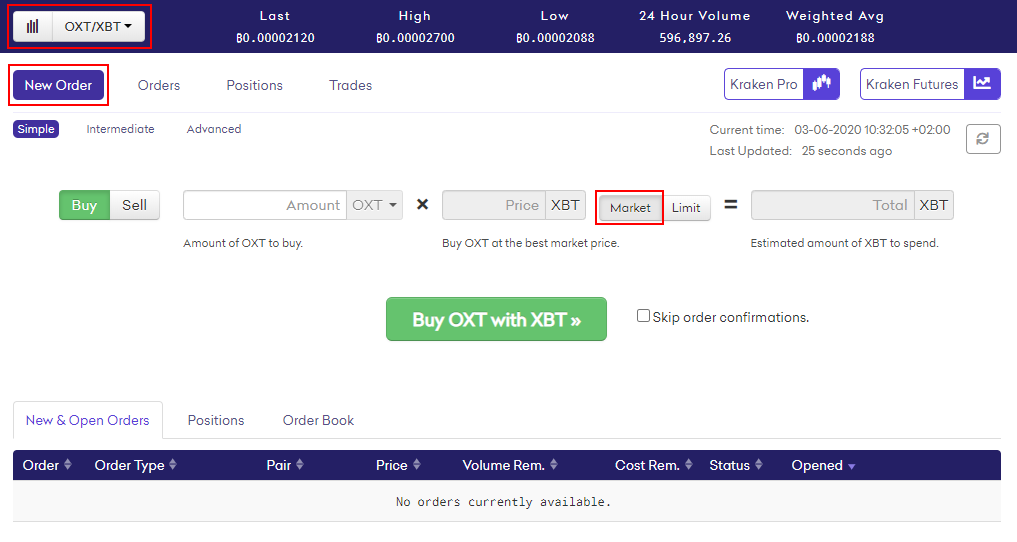1017x542 pixels.
Task: Click the chart bars icon beside OXT/XBT
Action: click(33, 27)
